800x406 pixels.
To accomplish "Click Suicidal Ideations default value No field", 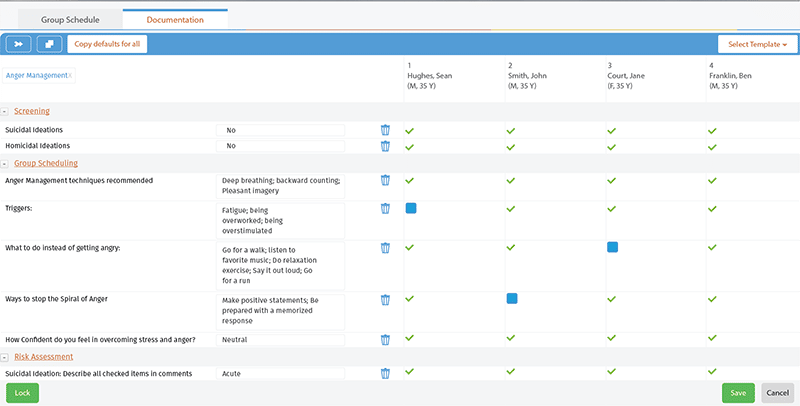I will pyautogui.click(x=280, y=130).
